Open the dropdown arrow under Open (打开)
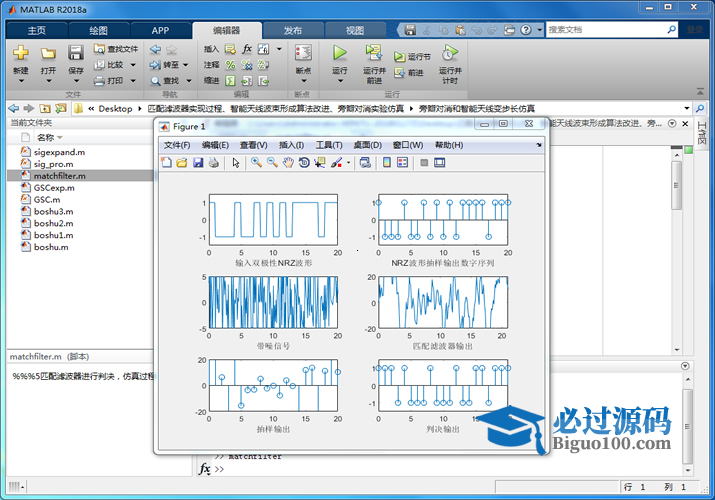Image resolution: width=715 pixels, height=500 pixels. click(48, 81)
